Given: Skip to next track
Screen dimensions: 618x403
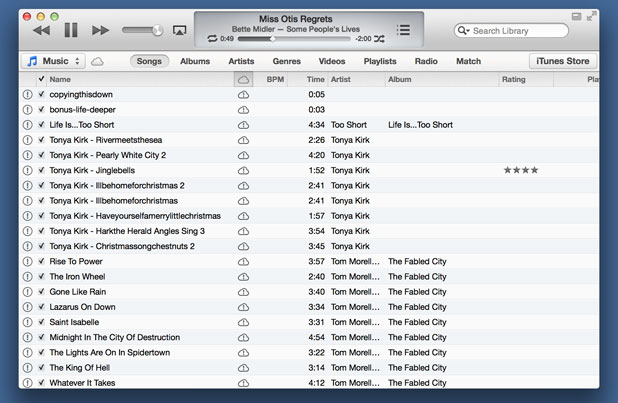Looking at the screenshot, I should tap(101, 30).
